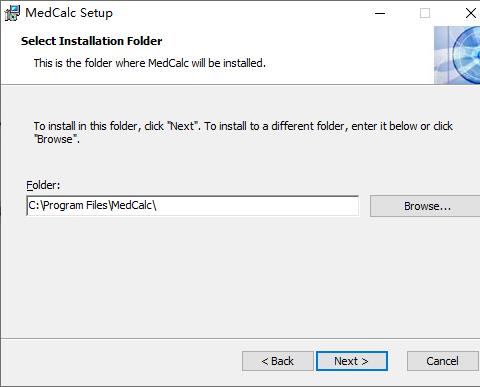Click empty space inside Folder path field

[x=257, y=206]
